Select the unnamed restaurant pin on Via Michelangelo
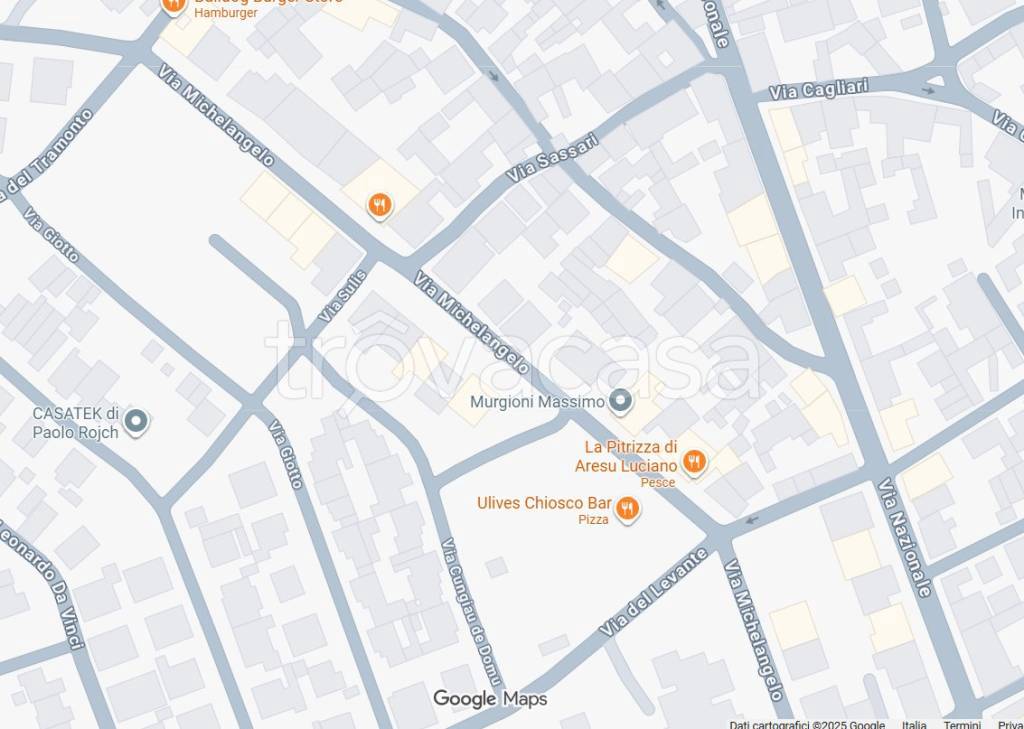1024x729 pixels. [x=379, y=206]
